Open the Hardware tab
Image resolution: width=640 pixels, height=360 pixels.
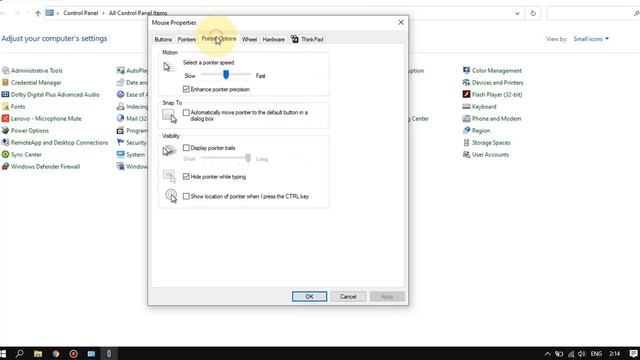point(273,39)
